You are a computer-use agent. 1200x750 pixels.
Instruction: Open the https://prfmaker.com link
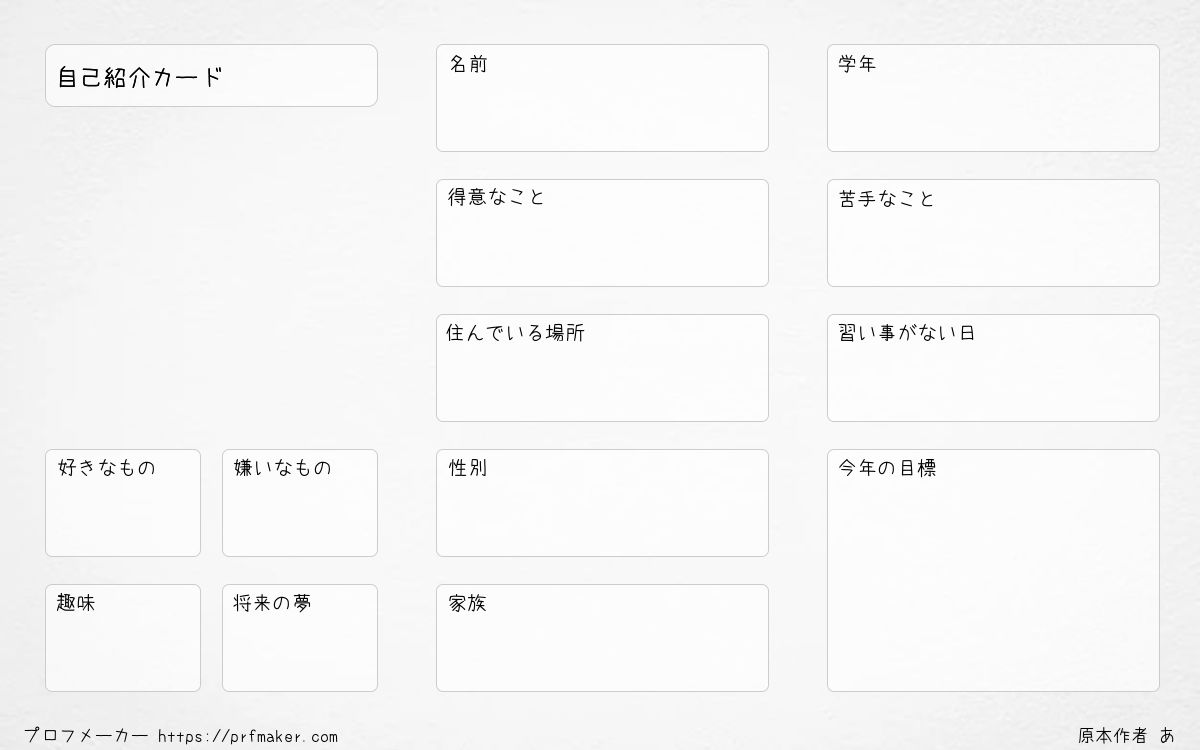[x=248, y=737]
